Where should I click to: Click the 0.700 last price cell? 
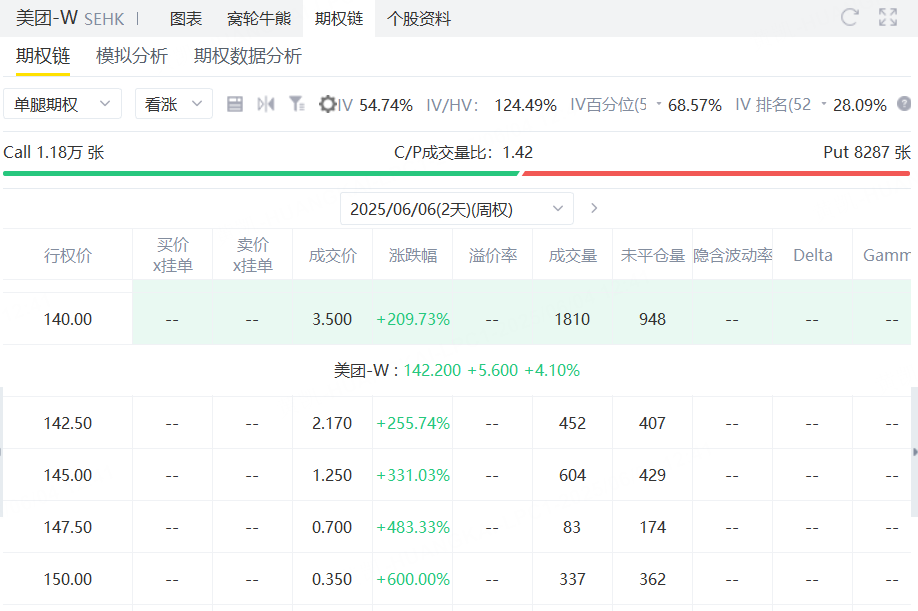click(332, 527)
